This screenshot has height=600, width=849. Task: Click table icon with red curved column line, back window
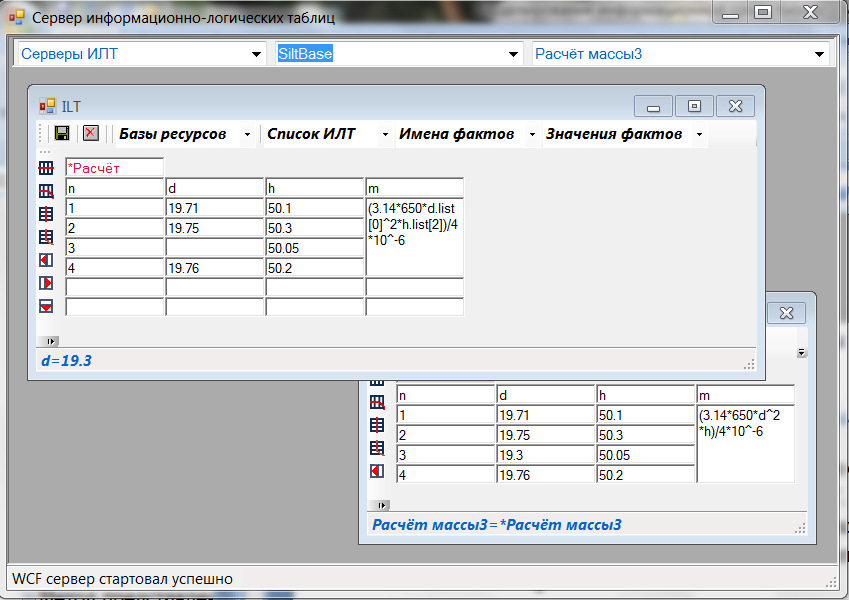click(377, 448)
